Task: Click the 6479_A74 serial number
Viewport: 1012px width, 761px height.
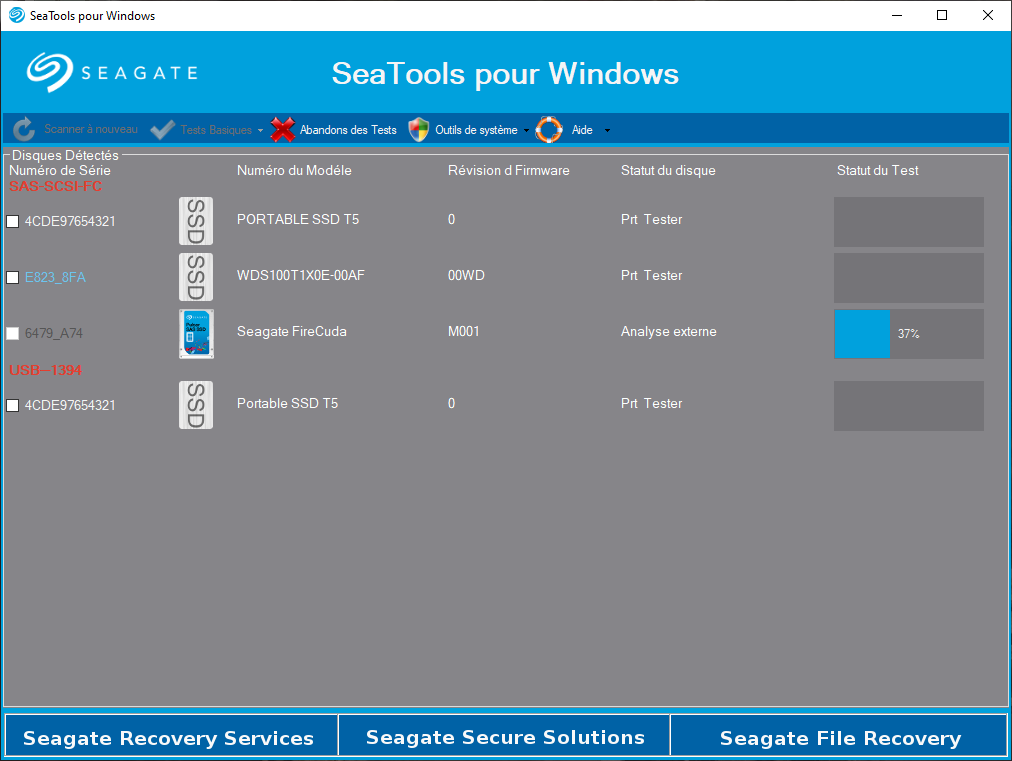Action: (x=54, y=334)
